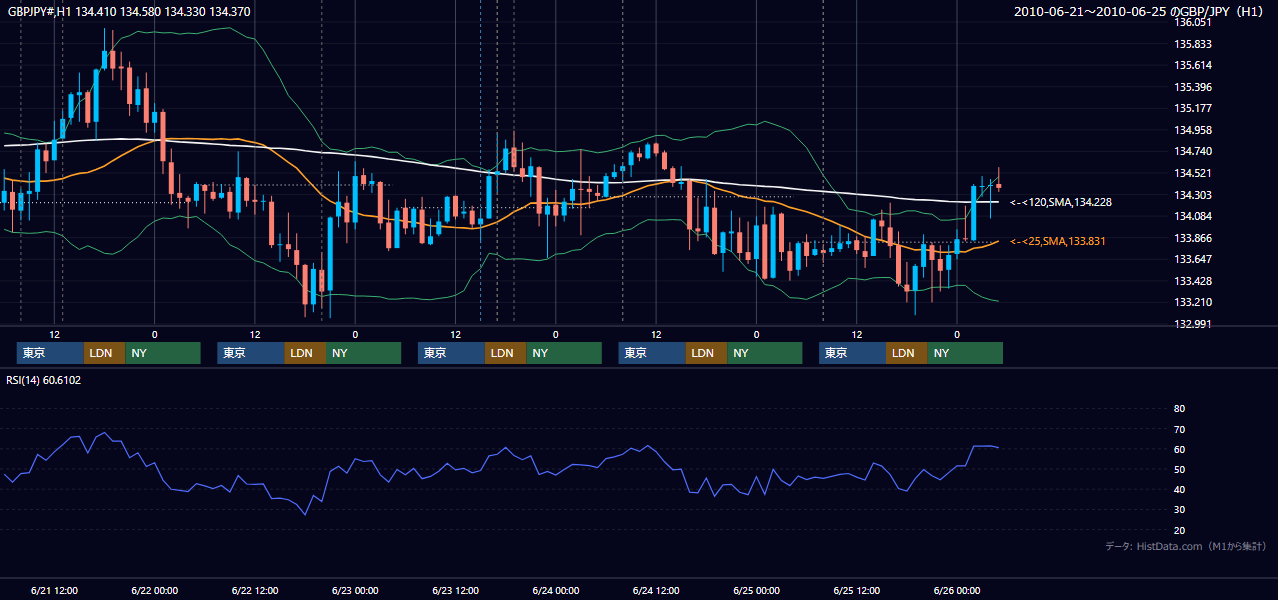Select the NY session block for 6/23
The image size is (1278, 600).
click(x=564, y=353)
